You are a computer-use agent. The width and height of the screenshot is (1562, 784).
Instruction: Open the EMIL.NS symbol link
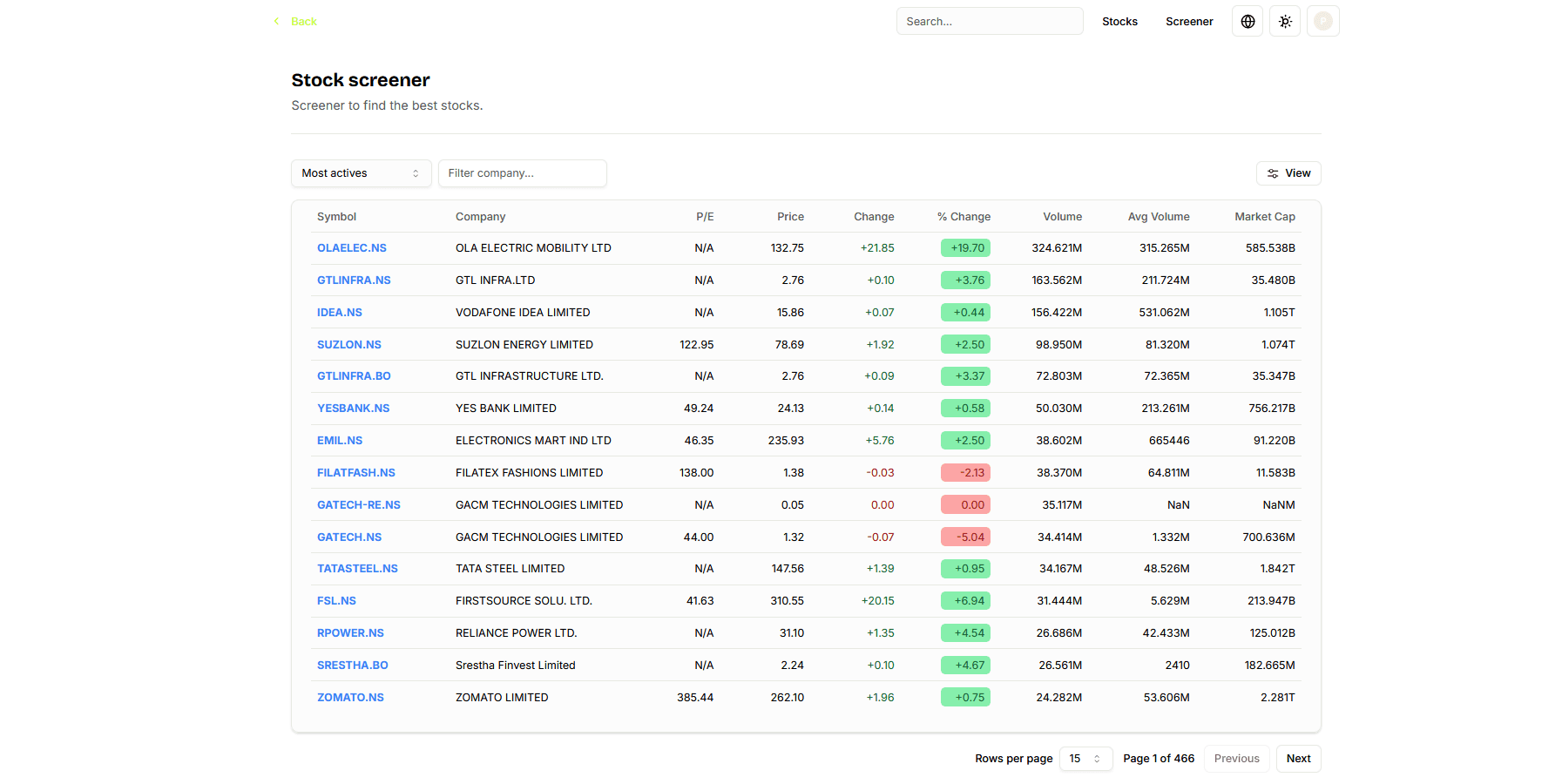click(x=340, y=441)
